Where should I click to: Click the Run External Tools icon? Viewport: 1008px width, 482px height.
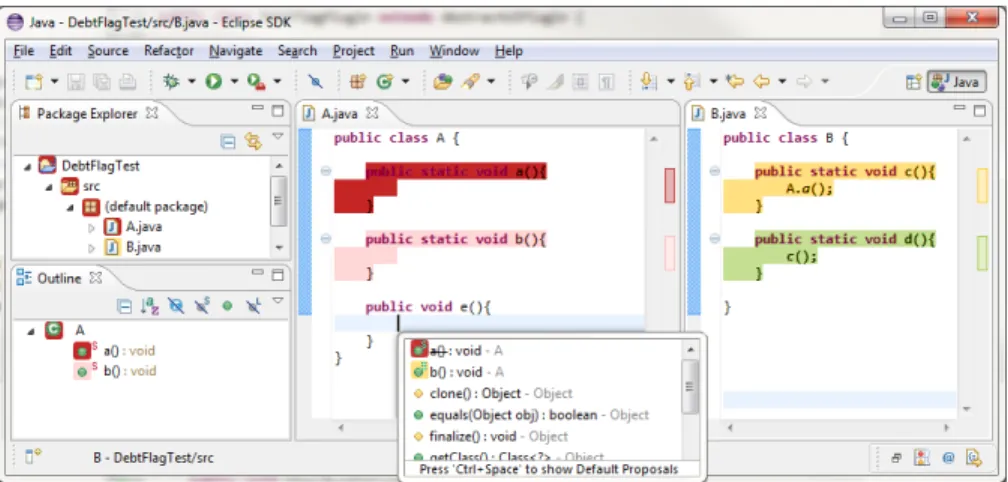click(x=256, y=82)
